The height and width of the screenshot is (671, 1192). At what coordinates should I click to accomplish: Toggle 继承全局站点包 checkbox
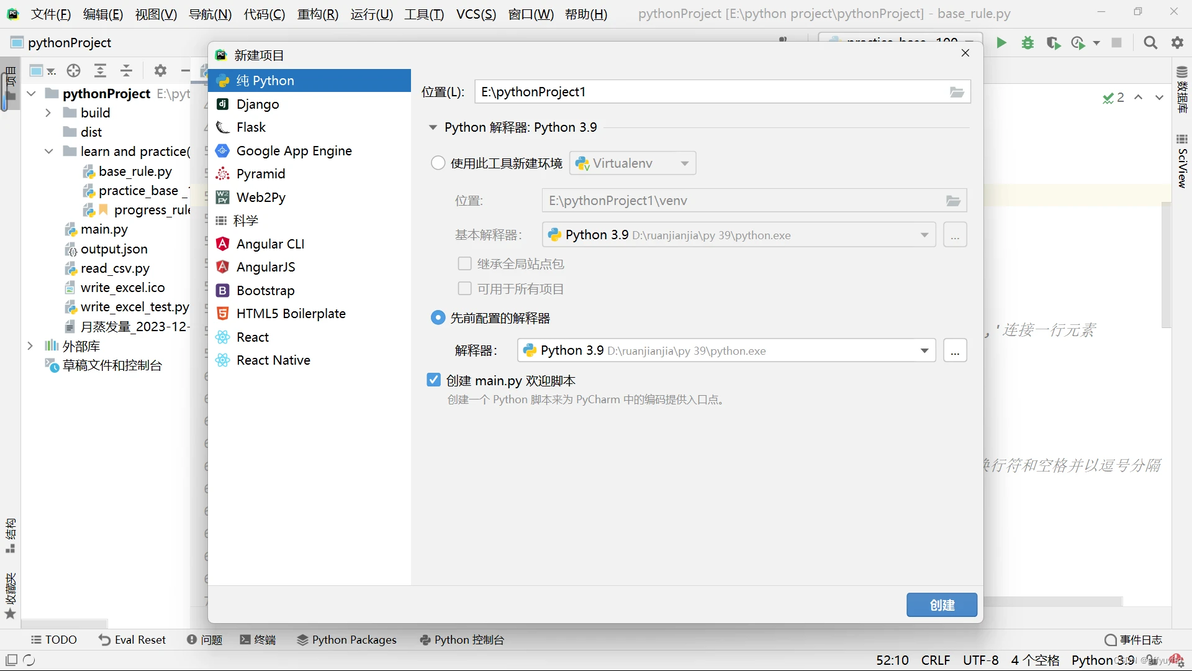coord(464,264)
